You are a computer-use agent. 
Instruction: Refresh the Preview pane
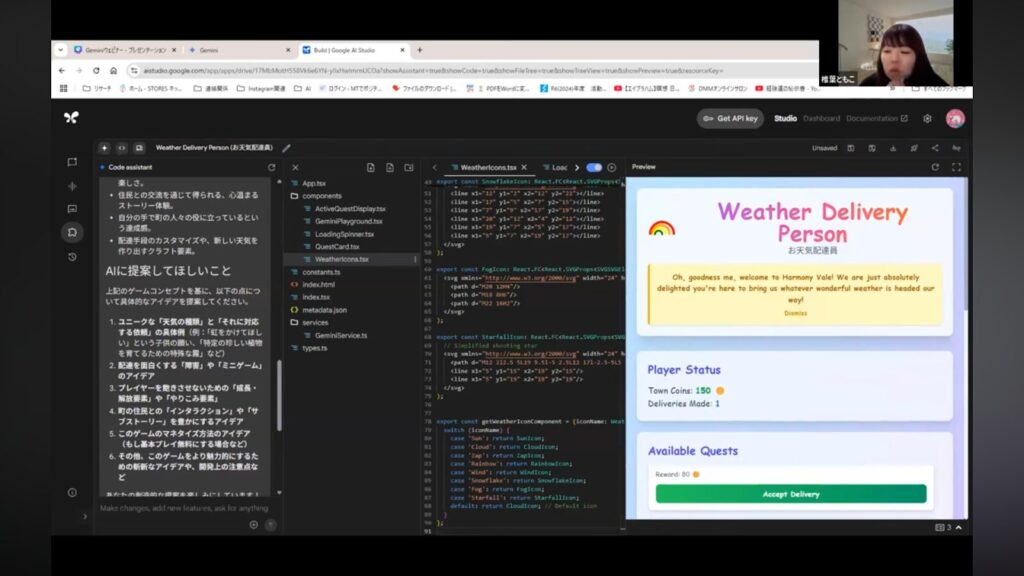click(935, 167)
